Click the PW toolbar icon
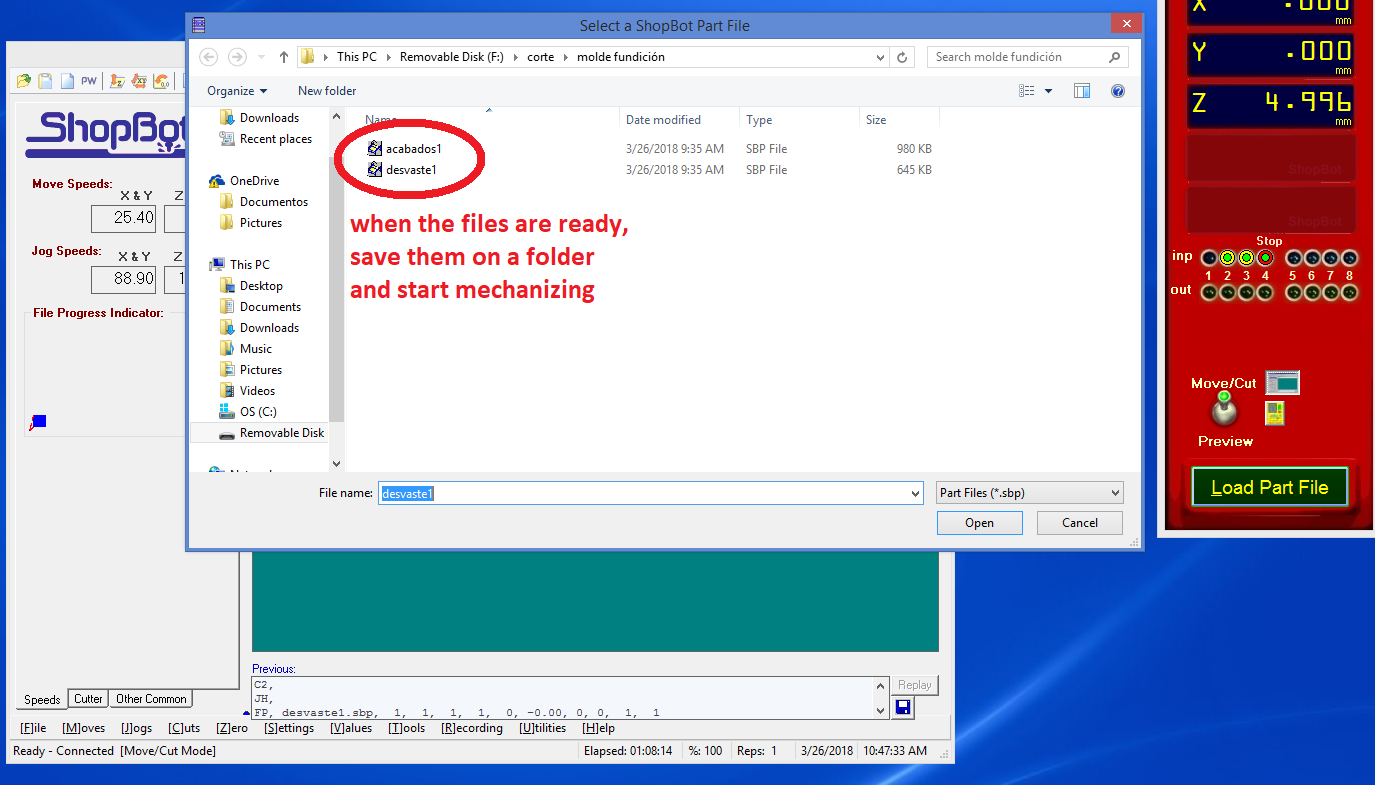Screen dimensions: 1375x785 (89, 81)
